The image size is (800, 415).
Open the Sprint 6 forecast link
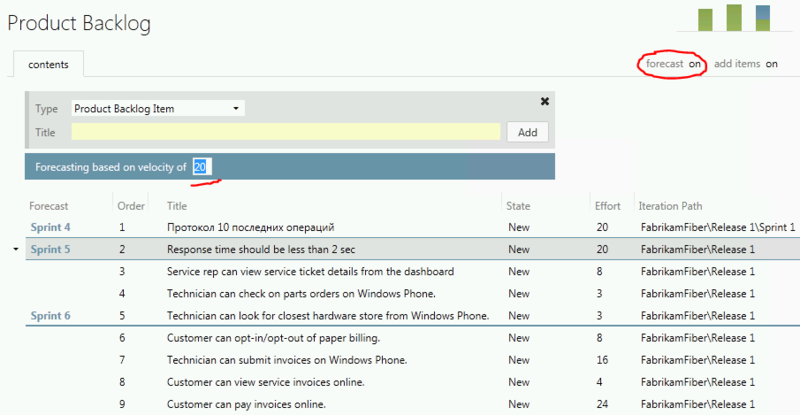pyautogui.click(x=51, y=315)
